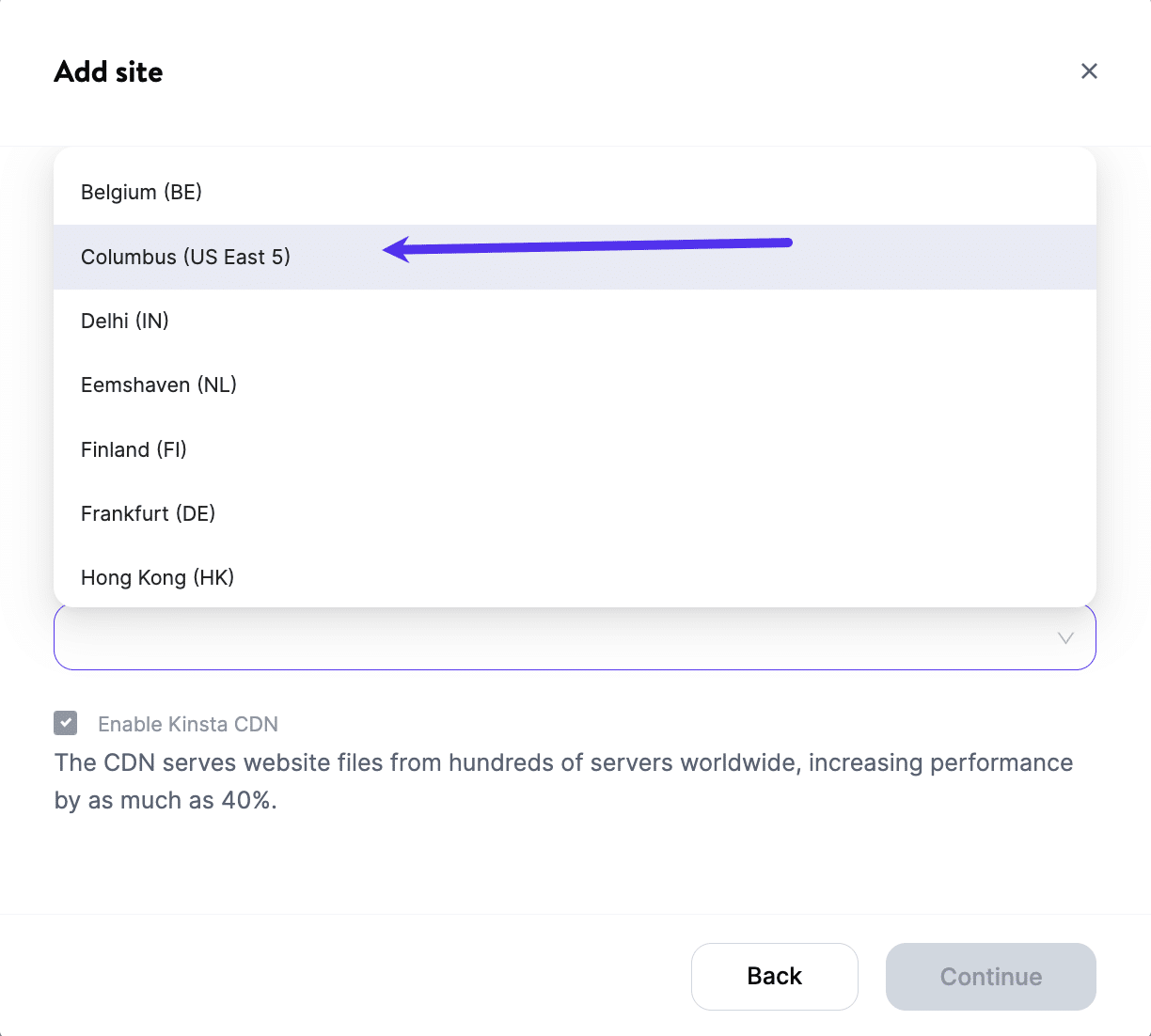Choose Belgium (BE) as data center location

click(141, 192)
